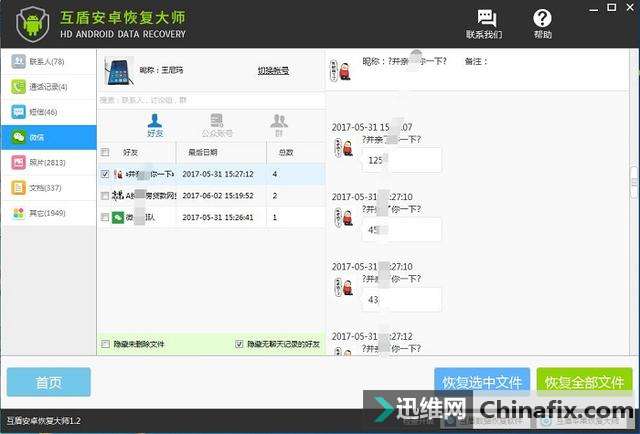Select the 微信 WeChat sidebar item
Image resolution: width=640 pixels, height=434 pixels.
[x=48, y=137]
